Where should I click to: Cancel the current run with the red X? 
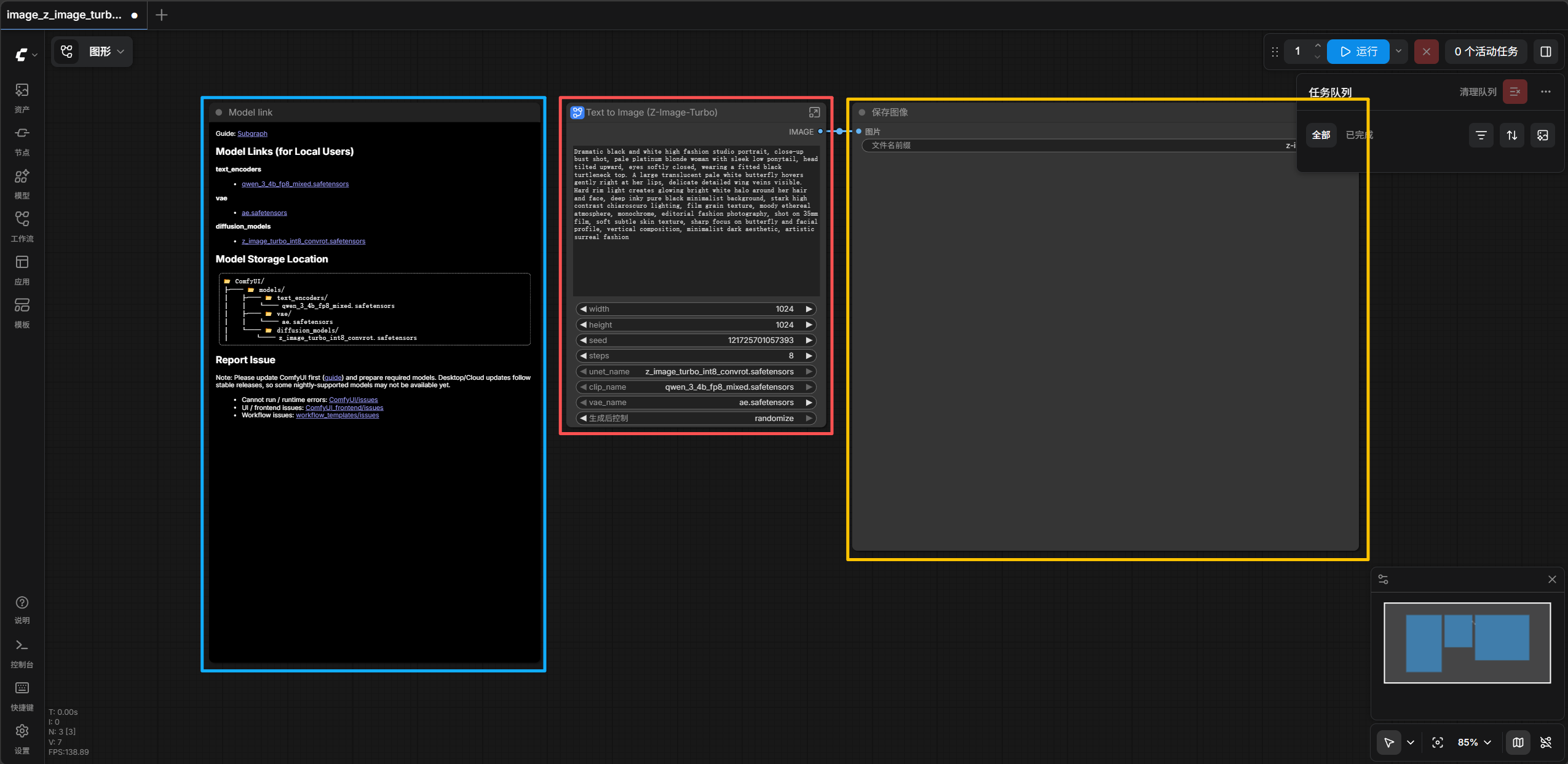click(1427, 52)
